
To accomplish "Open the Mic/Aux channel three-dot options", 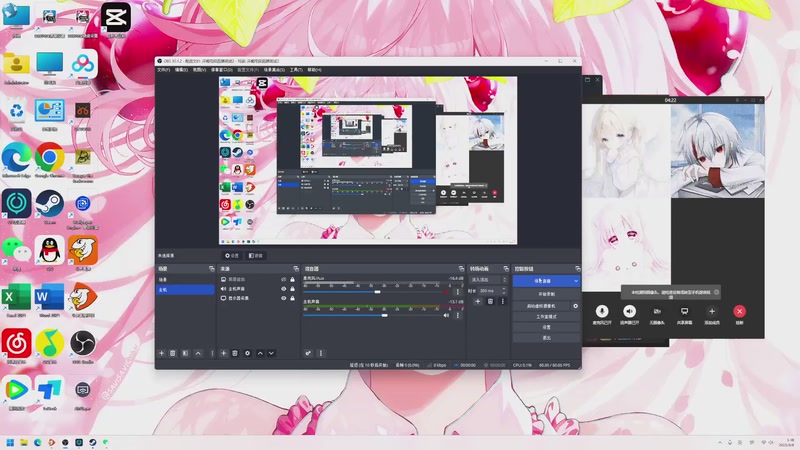I will point(458,291).
